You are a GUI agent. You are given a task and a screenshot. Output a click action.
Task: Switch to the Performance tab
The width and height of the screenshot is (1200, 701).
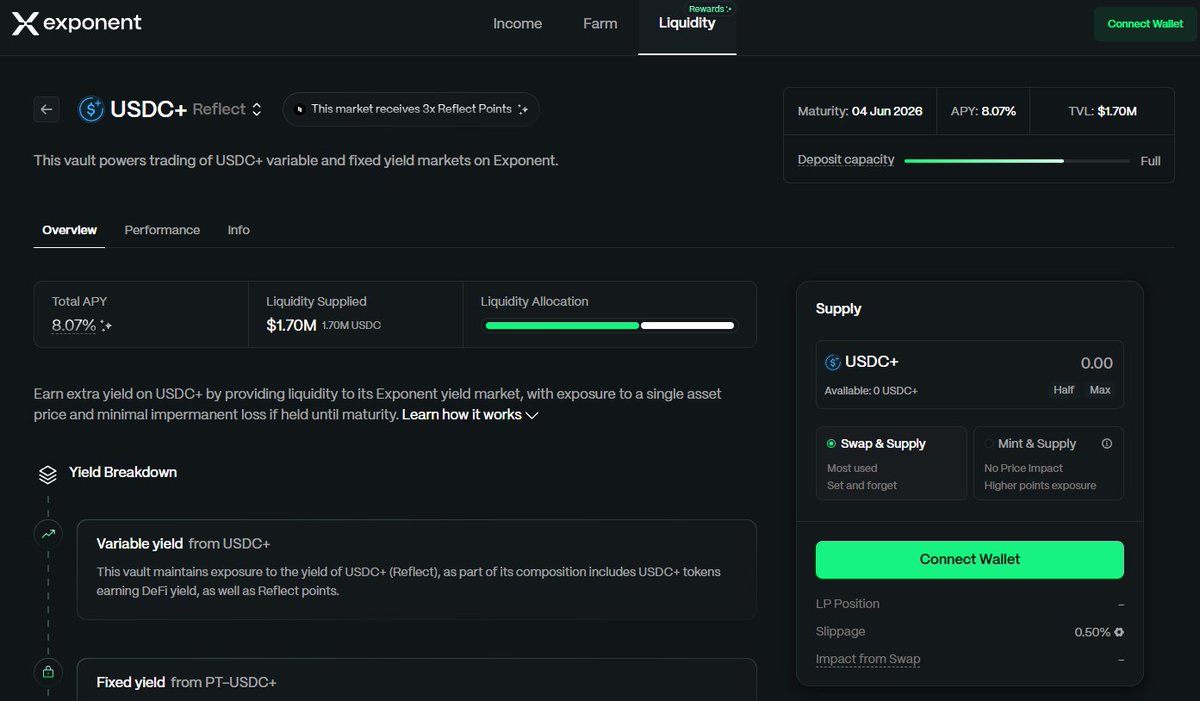(x=162, y=230)
